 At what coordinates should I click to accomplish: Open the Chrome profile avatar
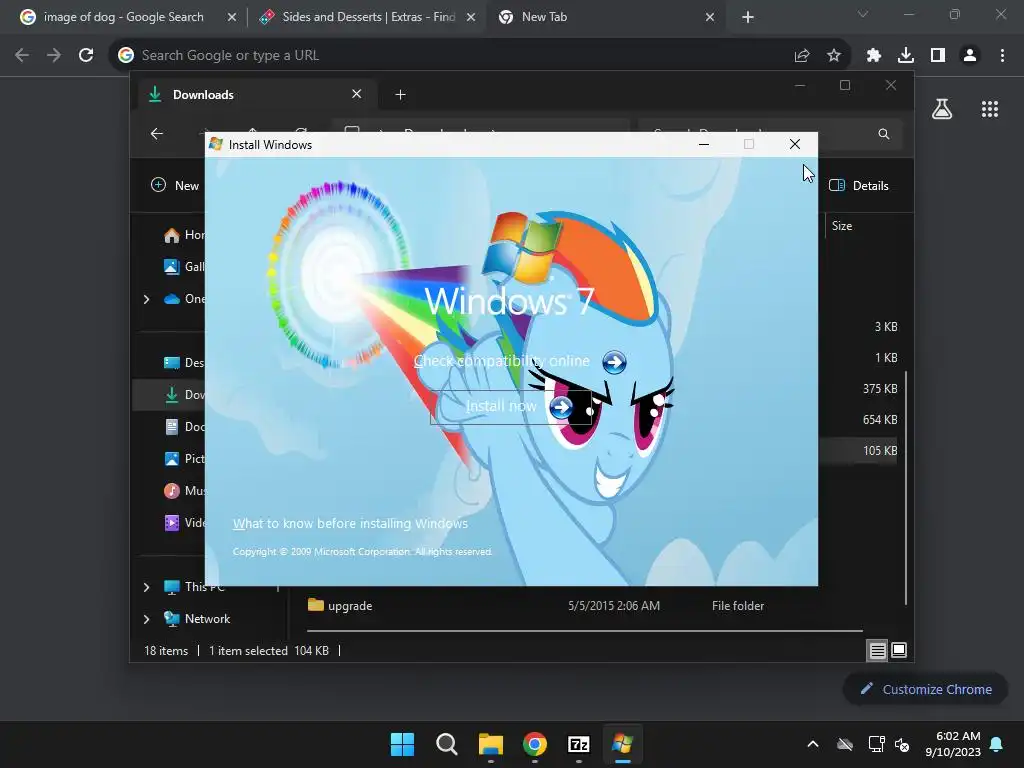point(970,56)
